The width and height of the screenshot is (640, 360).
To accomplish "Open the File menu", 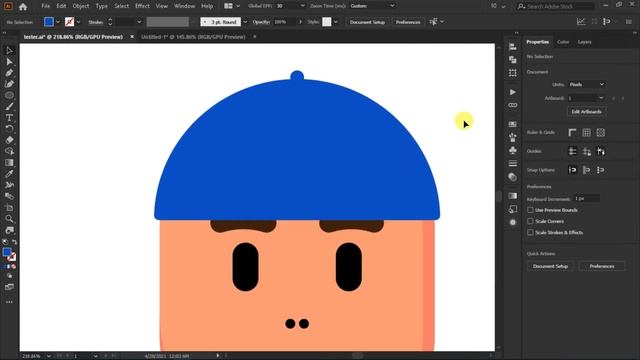I will tap(45, 6).
